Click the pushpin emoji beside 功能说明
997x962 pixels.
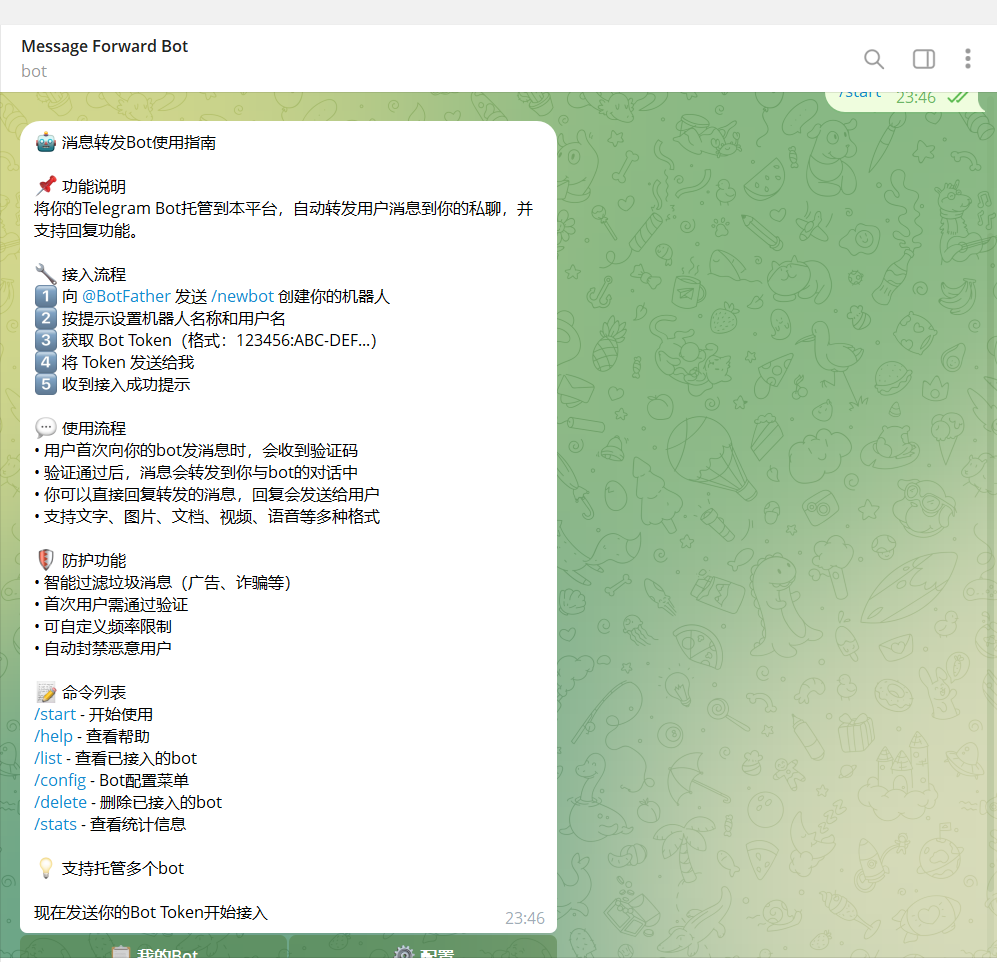click(x=46, y=186)
